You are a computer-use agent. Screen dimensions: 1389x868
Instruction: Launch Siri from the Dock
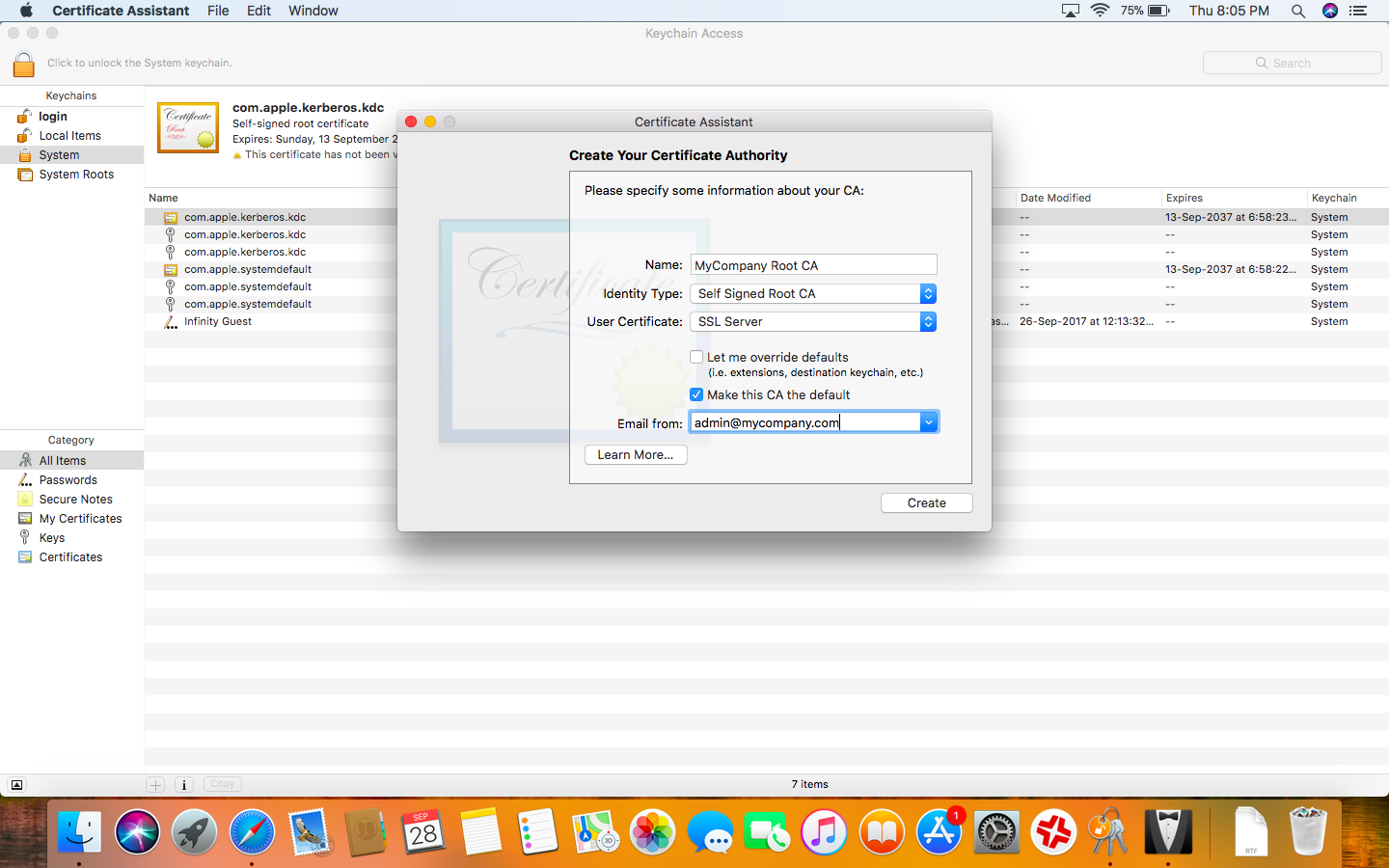pos(137,831)
